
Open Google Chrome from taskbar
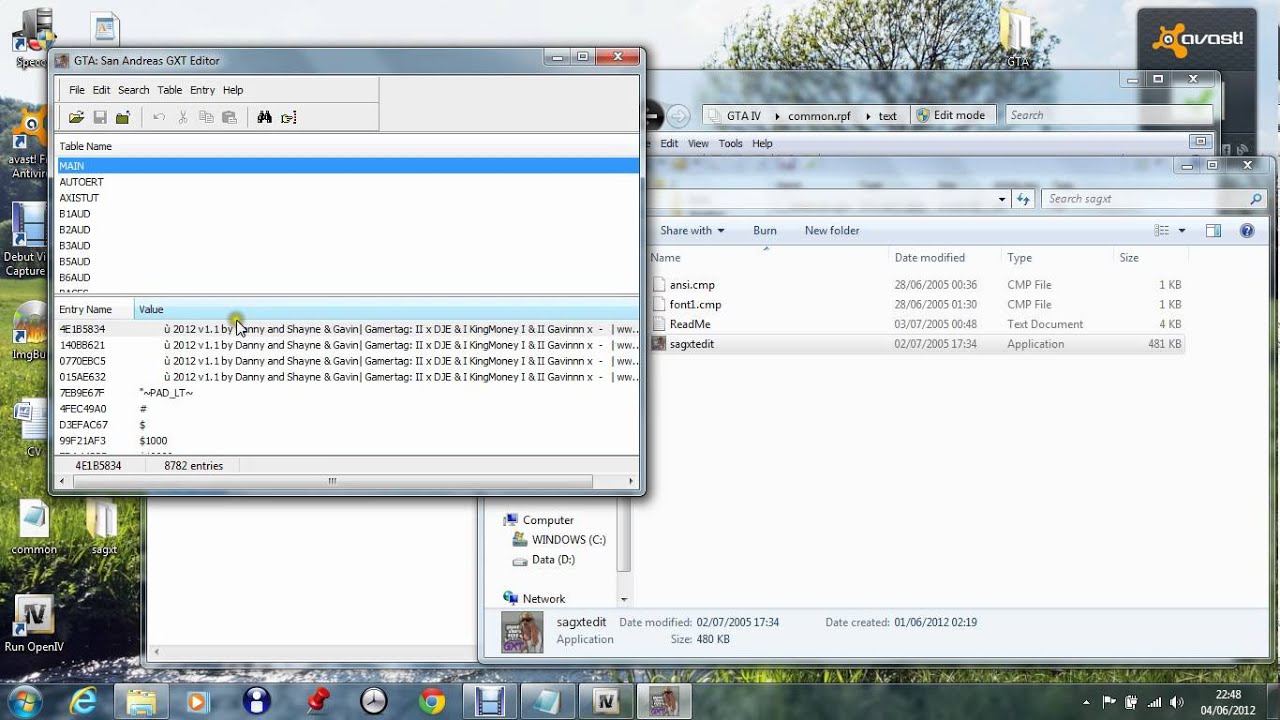[432, 702]
